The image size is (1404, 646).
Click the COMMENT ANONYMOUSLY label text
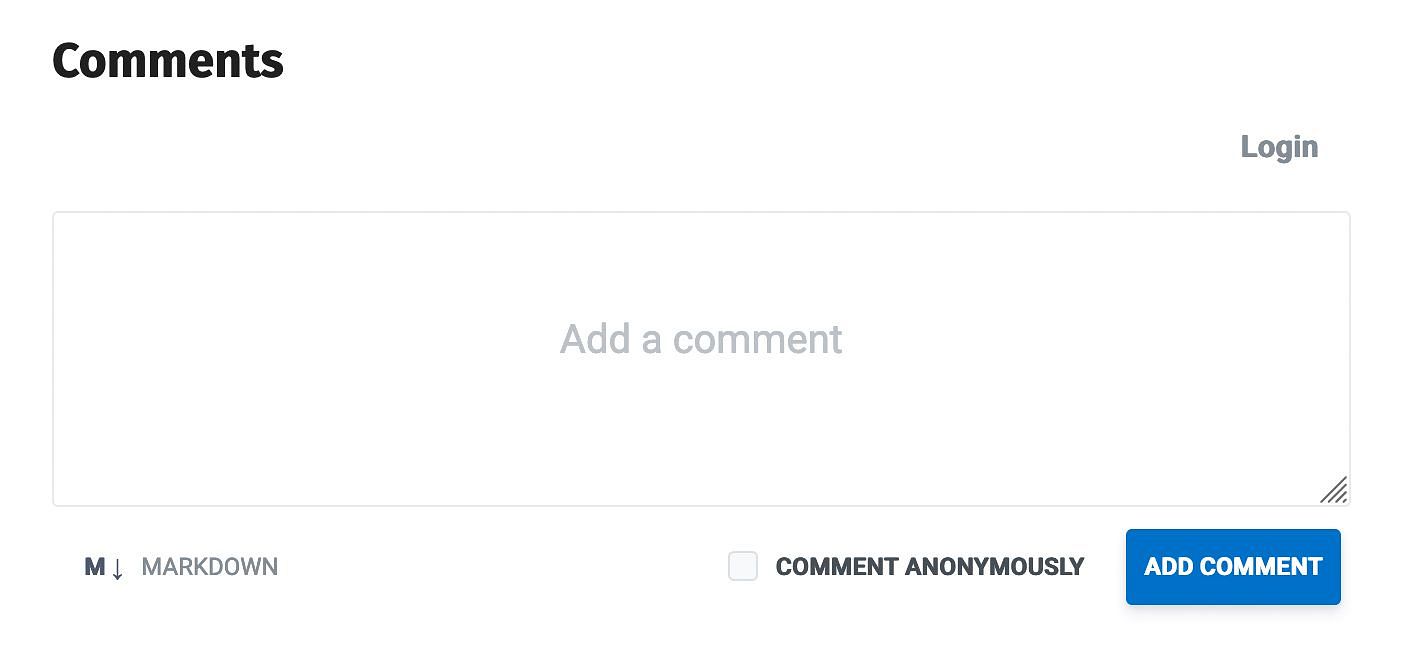click(x=930, y=567)
